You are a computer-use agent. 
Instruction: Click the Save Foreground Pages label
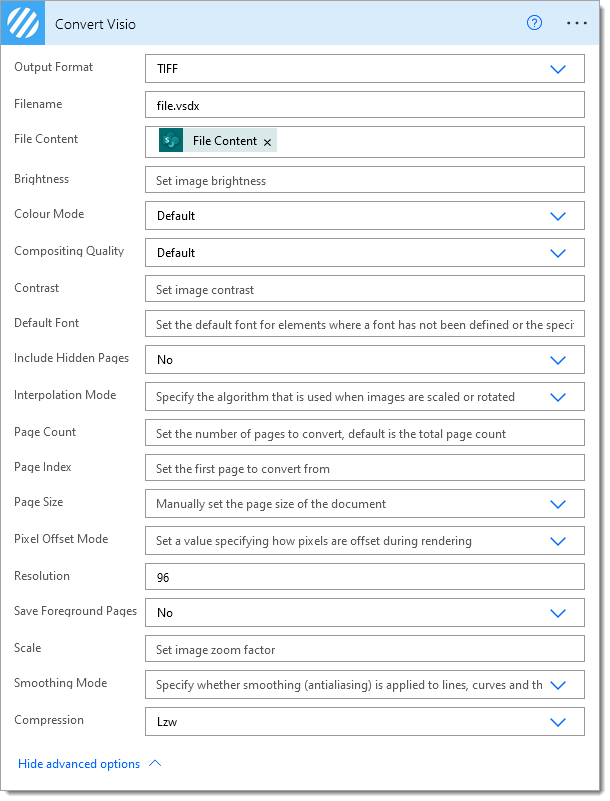coord(76,611)
